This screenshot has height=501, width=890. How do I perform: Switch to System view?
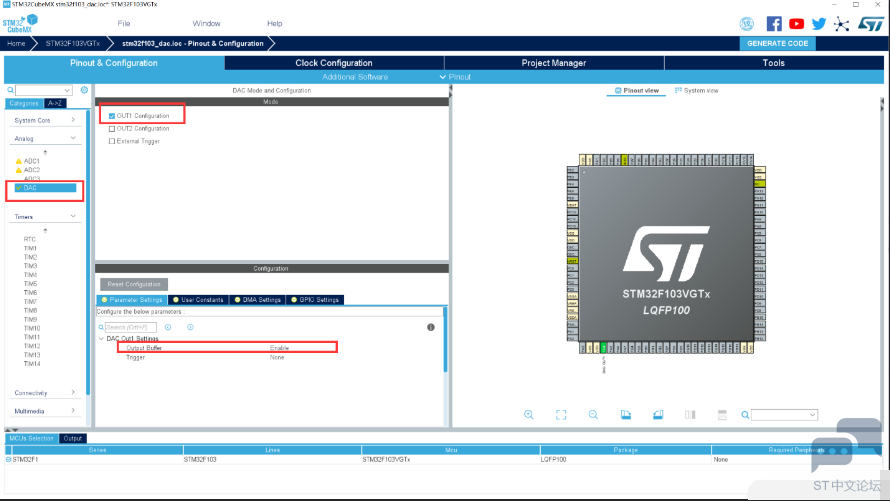click(x=696, y=91)
